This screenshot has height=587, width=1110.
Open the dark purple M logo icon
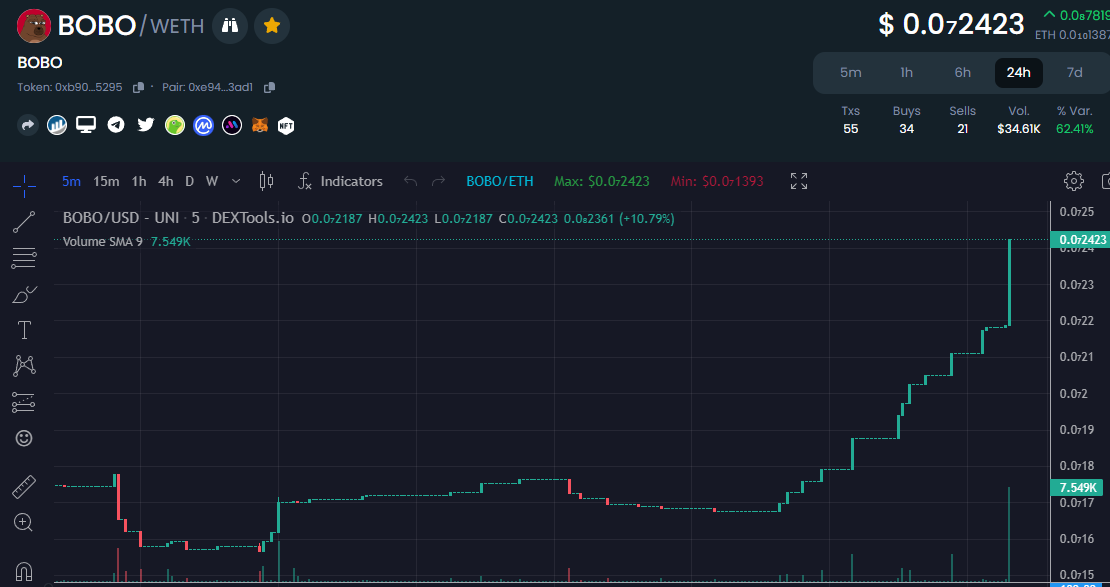pyautogui.click(x=232, y=125)
